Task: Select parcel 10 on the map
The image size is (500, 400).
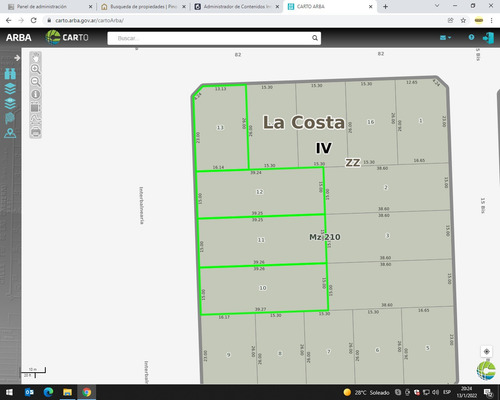Action: coord(263,288)
